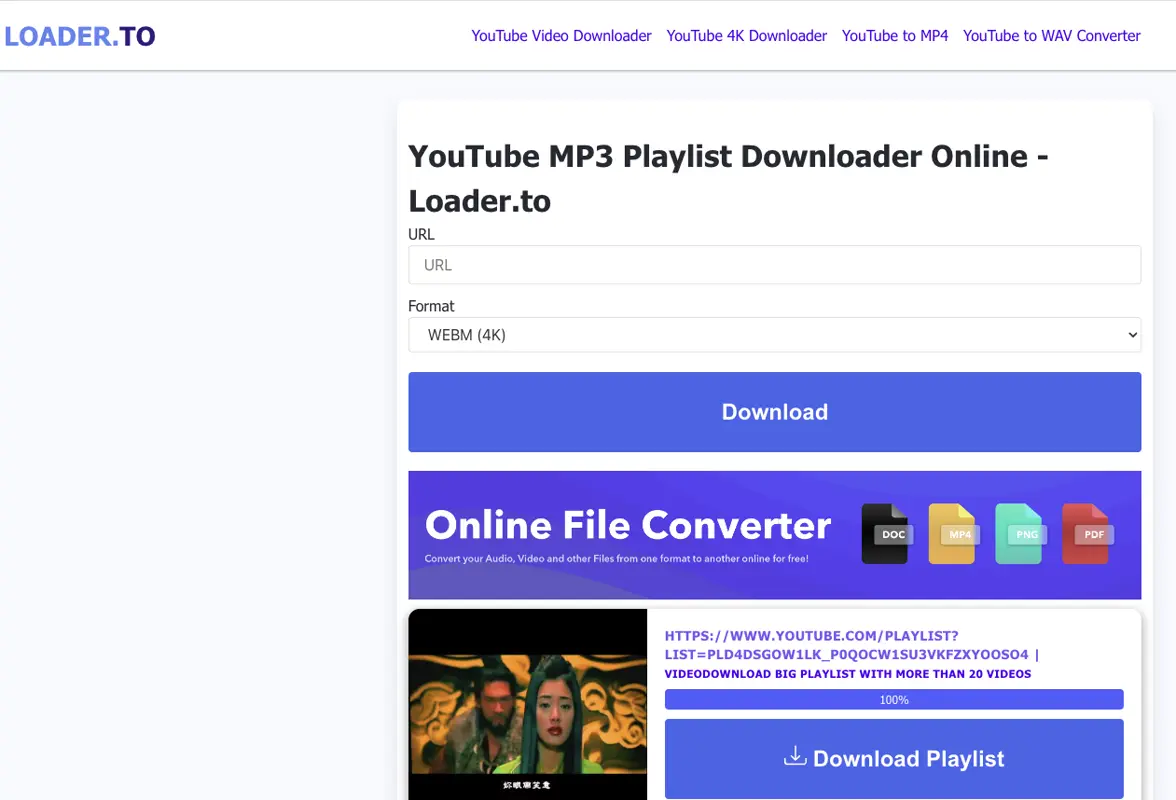Viewport: 1176px width, 800px height.
Task: Open YouTube Video Downloader from the navigation
Action: coord(561,35)
